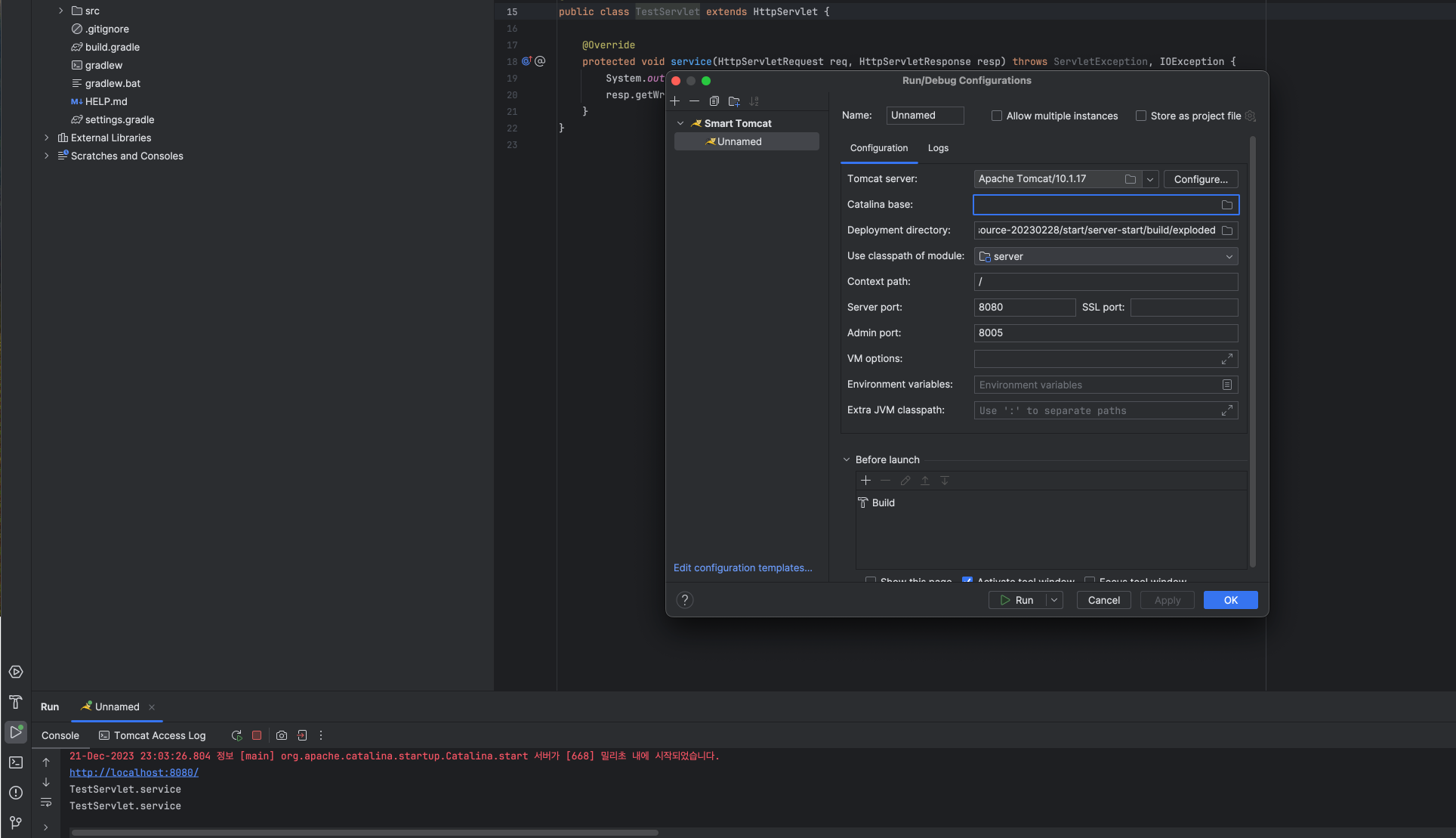The image size is (1456, 838).
Task: Focus the SSL port field
Action: pyautogui.click(x=1183, y=308)
